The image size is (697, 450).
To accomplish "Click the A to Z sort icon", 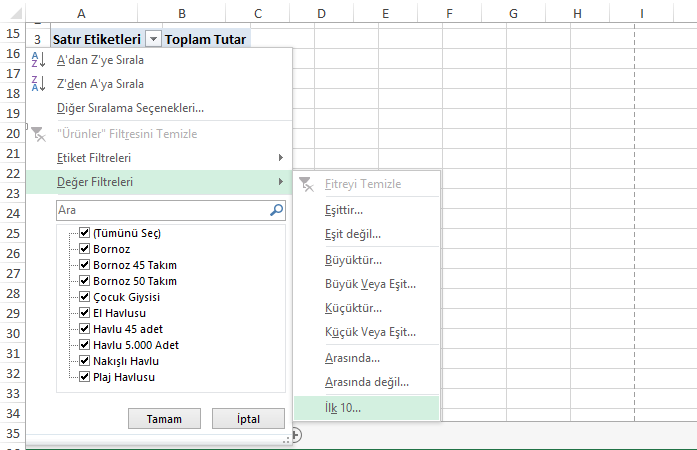I will click(x=38, y=60).
